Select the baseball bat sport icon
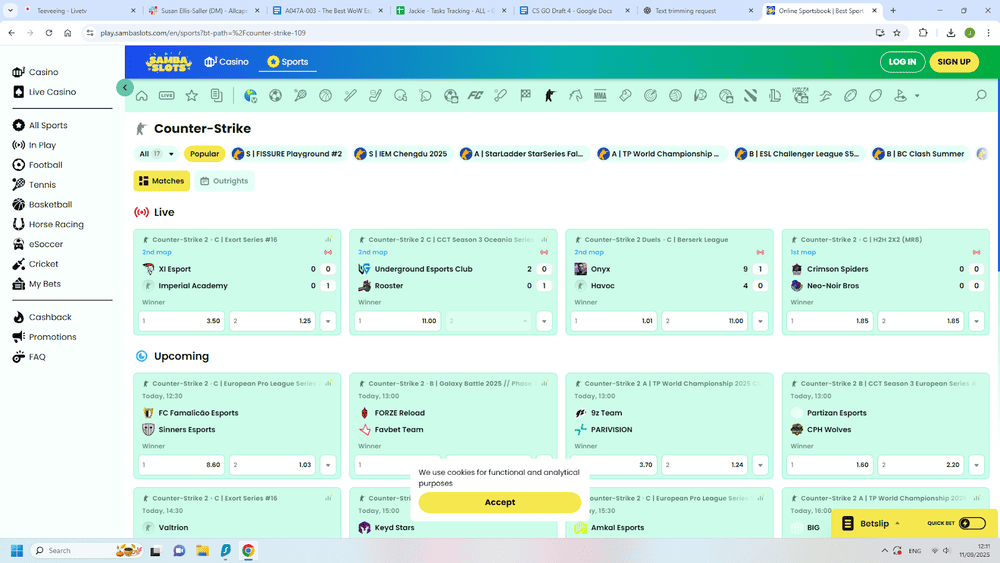The height and width of the screenshot is (563, 1000). coord(350,96)
